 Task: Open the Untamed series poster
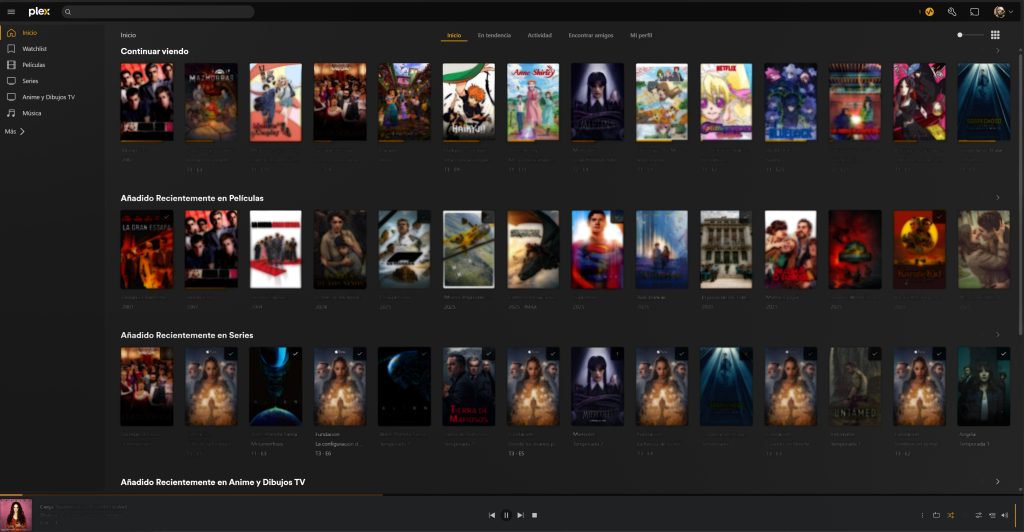coord(855,386)
